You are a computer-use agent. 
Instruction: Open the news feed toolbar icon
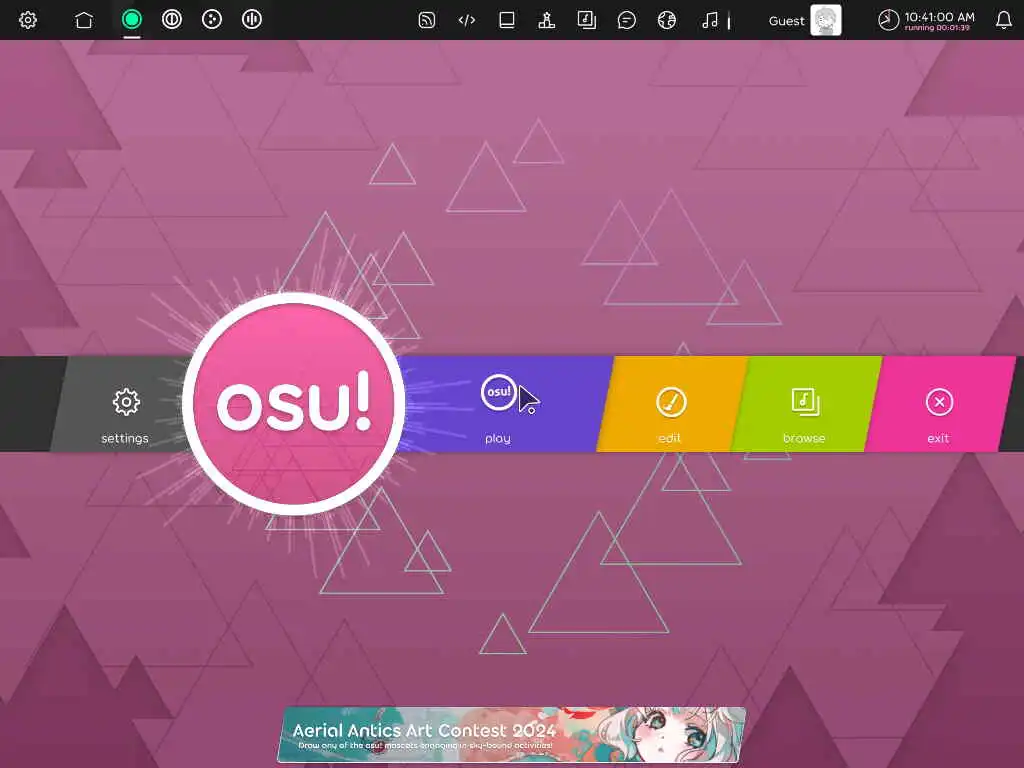coord(426,20)
